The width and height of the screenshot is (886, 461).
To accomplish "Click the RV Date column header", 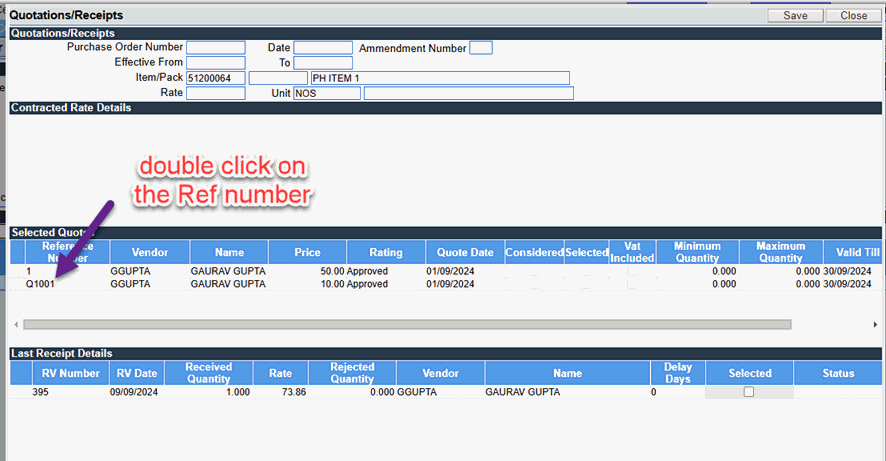I will pos(137,373).
